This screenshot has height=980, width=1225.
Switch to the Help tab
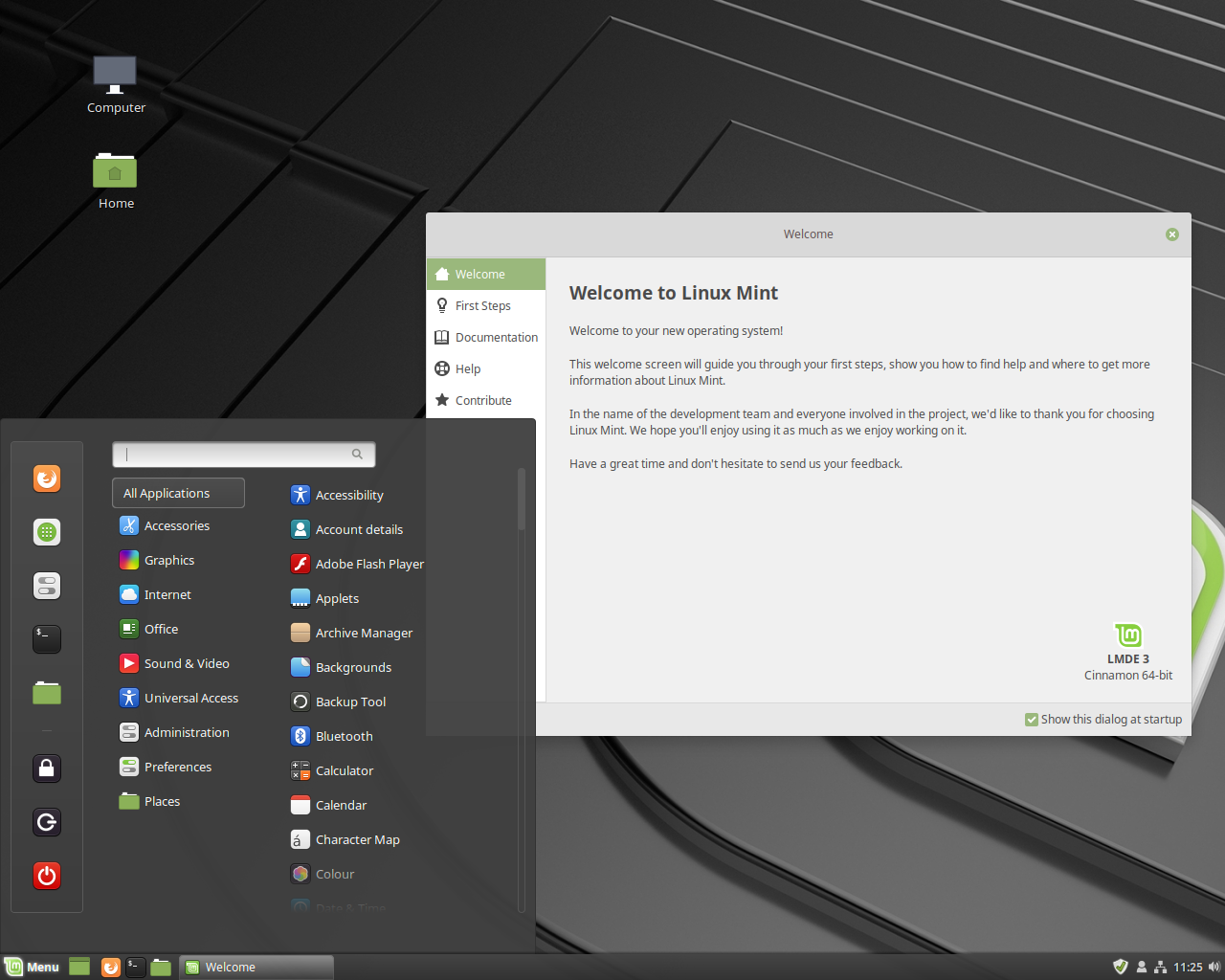[486, 368]
